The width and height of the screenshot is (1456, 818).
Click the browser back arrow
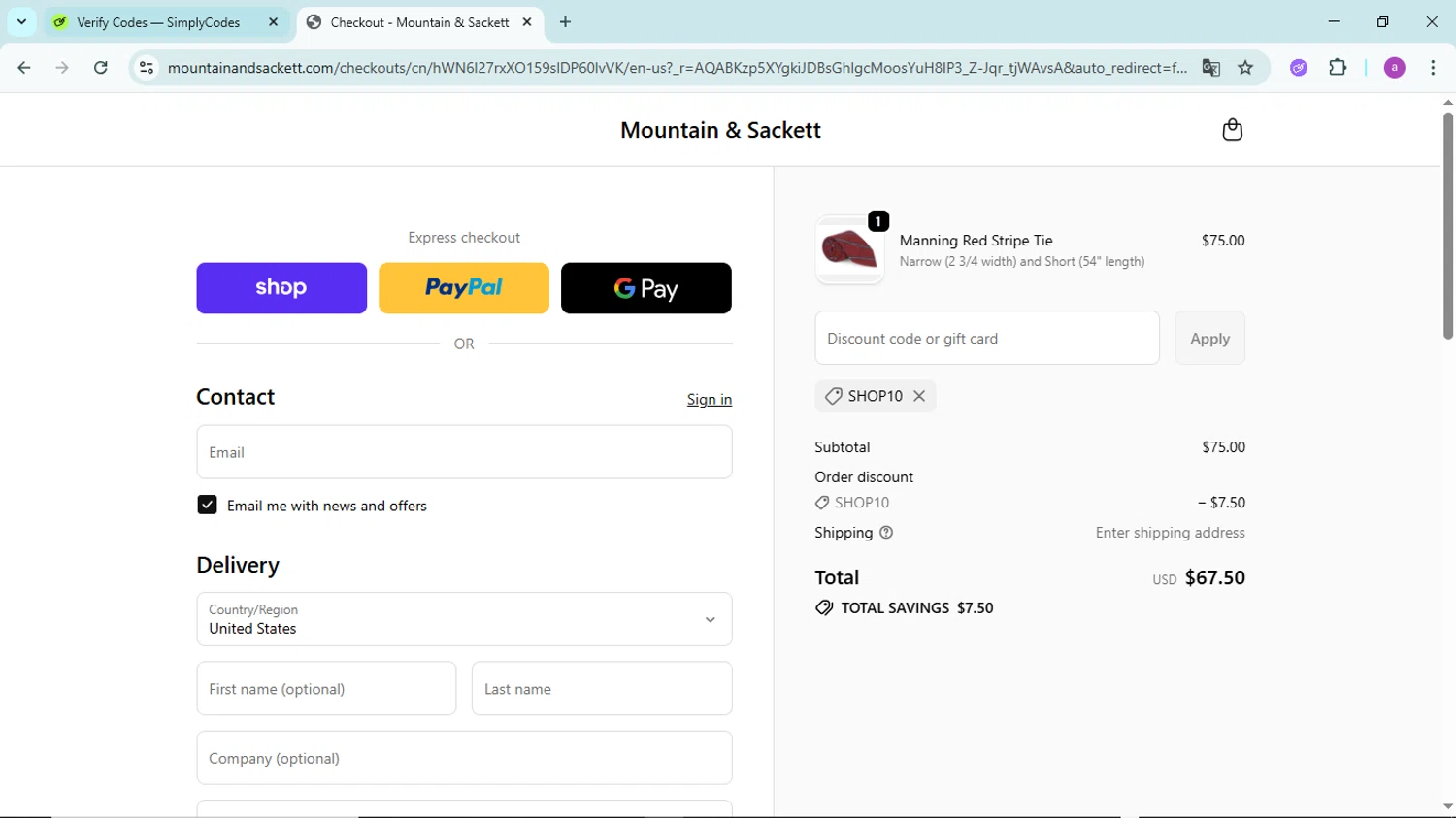click(x=24, y=68)
